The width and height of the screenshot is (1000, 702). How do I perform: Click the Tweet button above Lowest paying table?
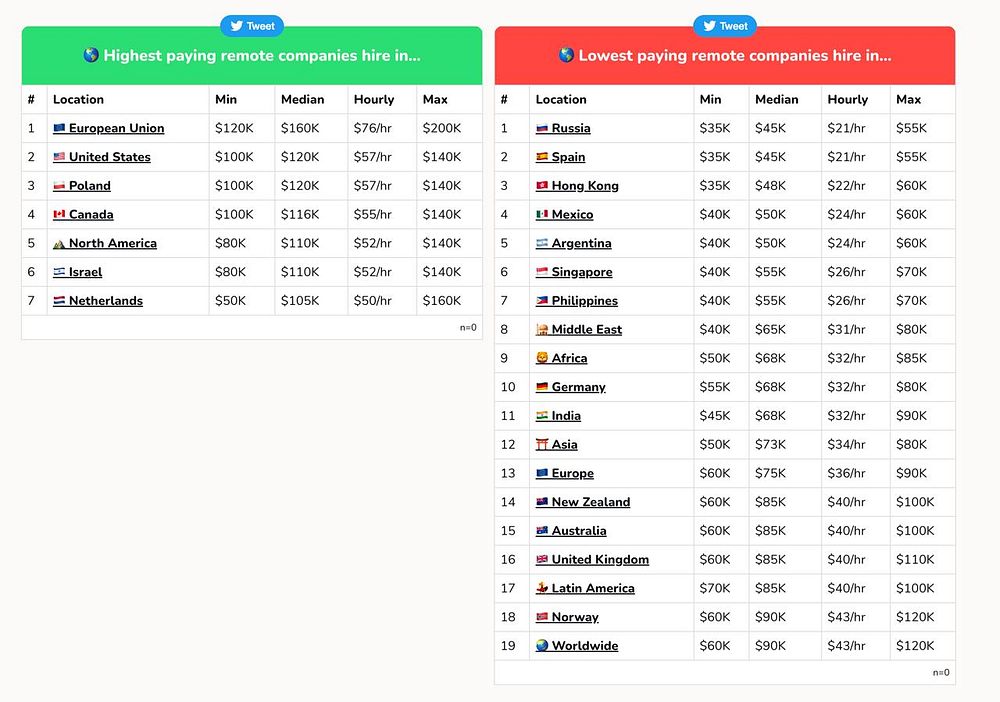(725, 26)
